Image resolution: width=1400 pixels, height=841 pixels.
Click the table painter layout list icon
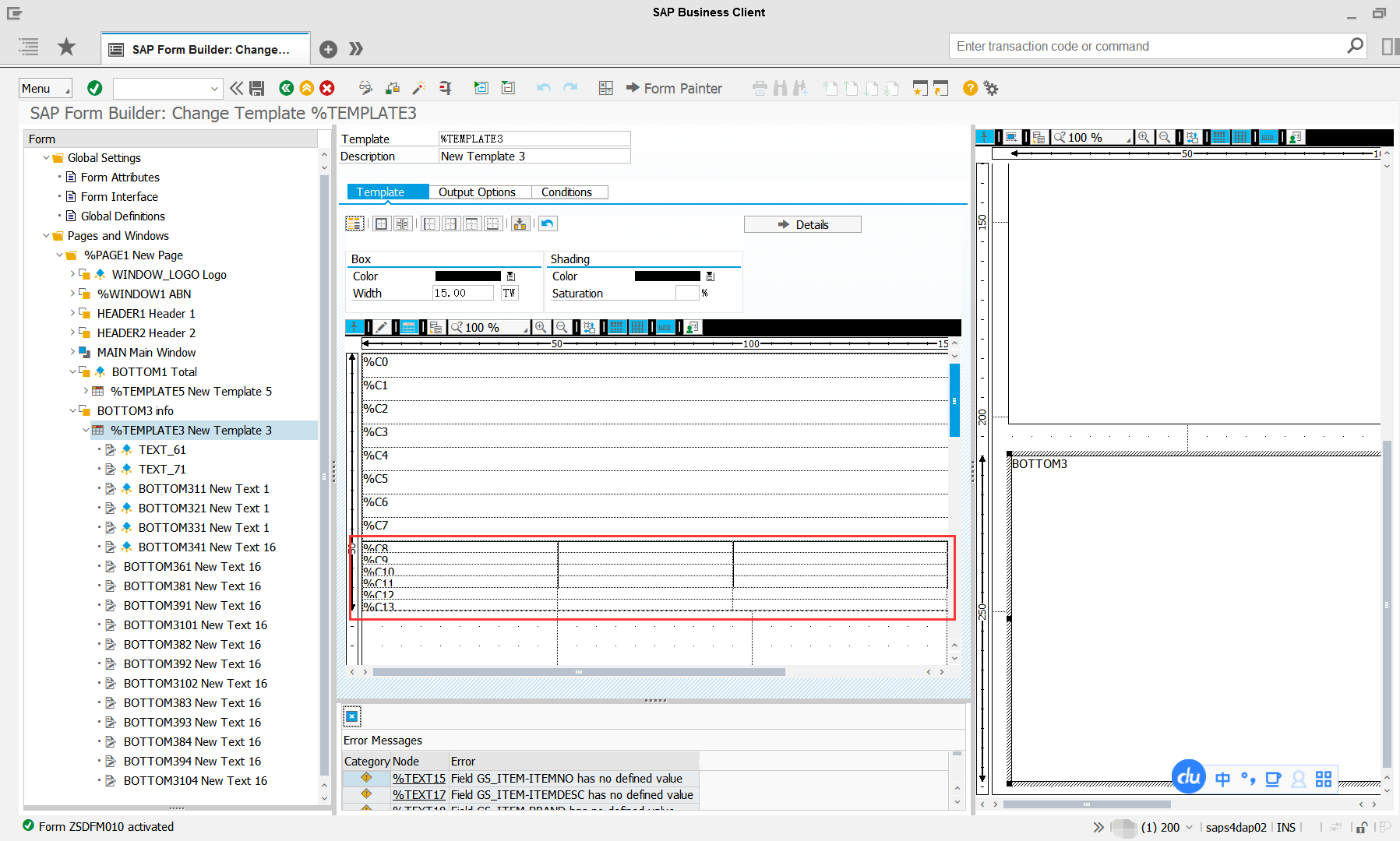click(354, 223)
